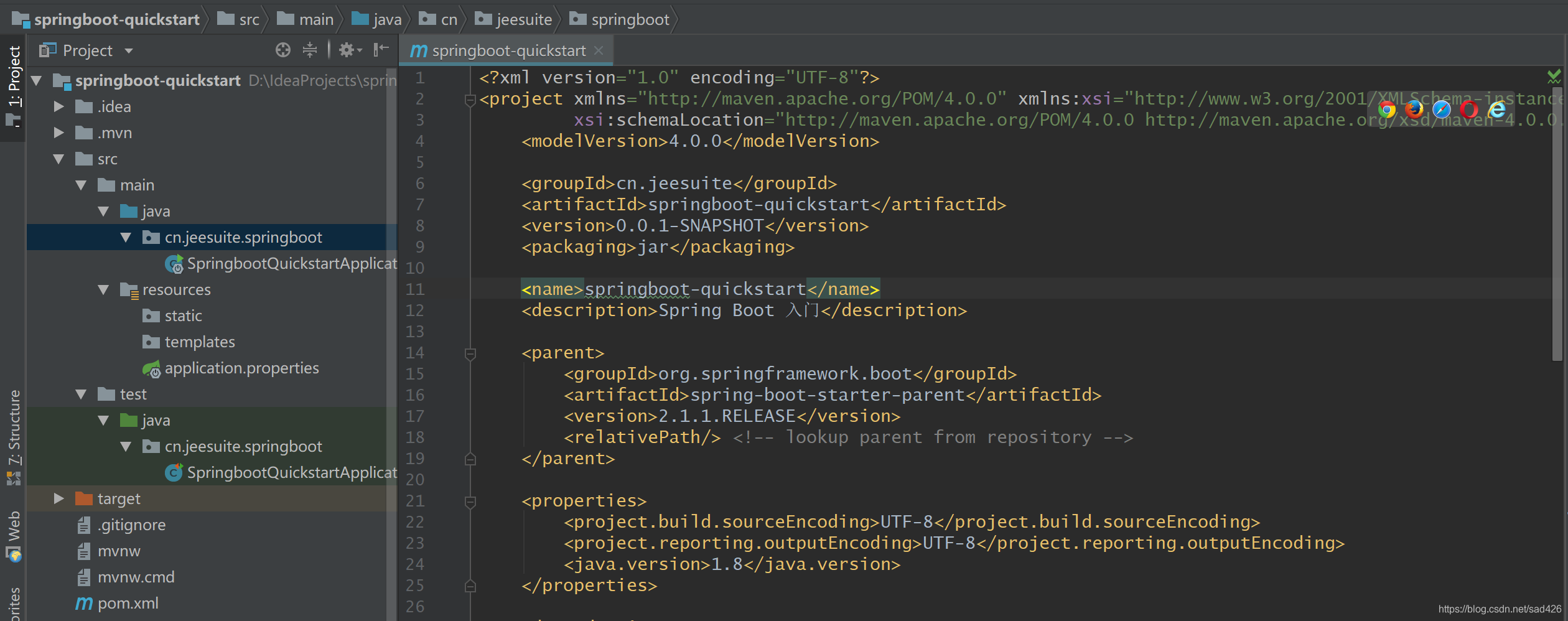Click java in the breadcrumb bar

point(387,19)
